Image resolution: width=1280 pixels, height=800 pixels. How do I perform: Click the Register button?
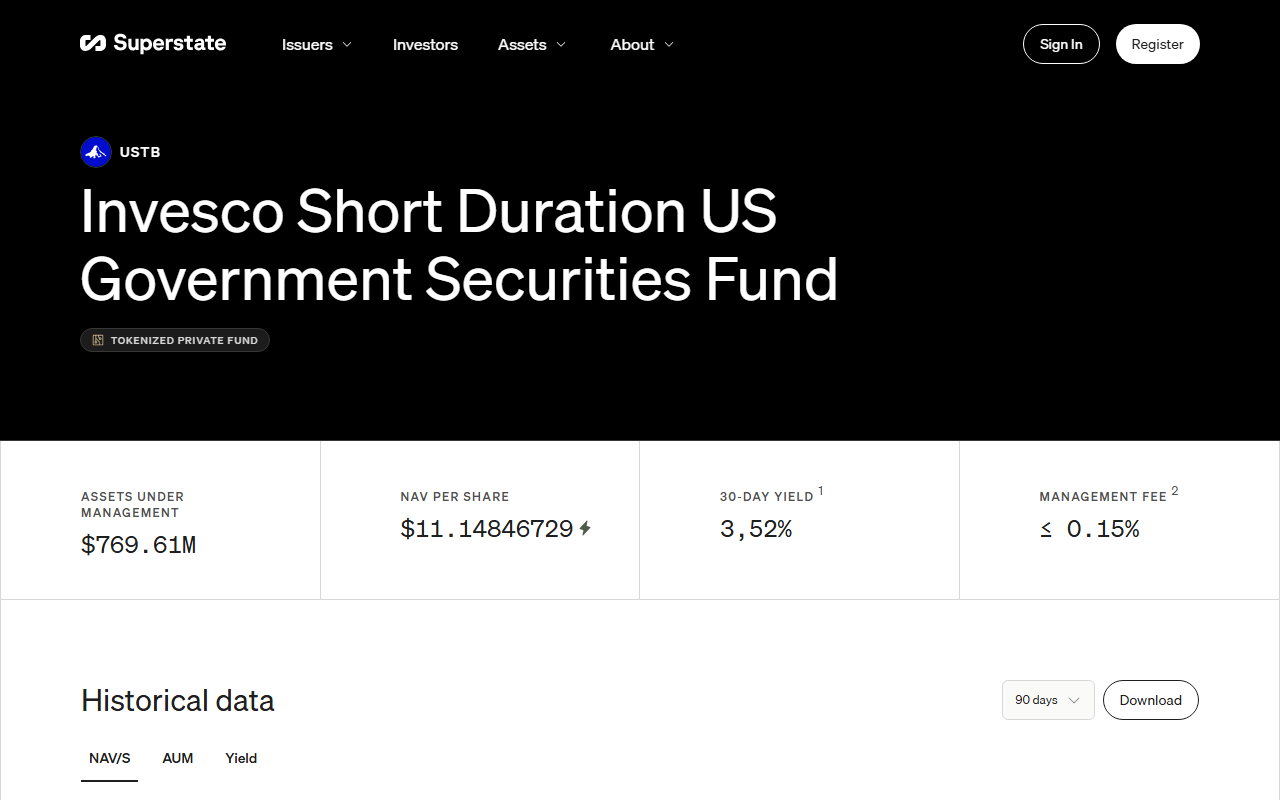click(x=1158, y=44)
